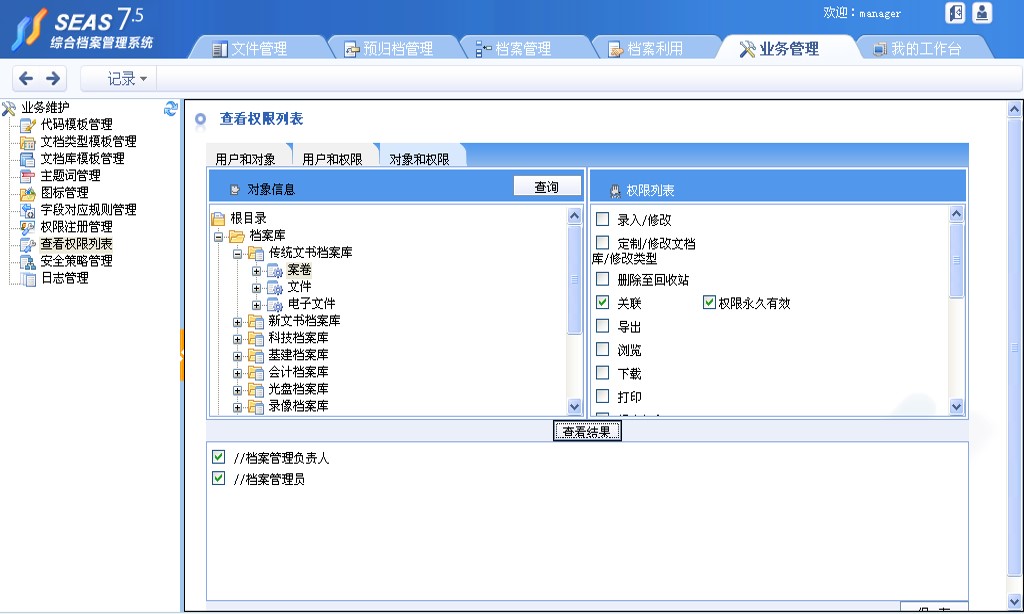Screen dimensions: 1024x614
Task: Check the 打印 permission checkbox
Action: tap(603, 396)
